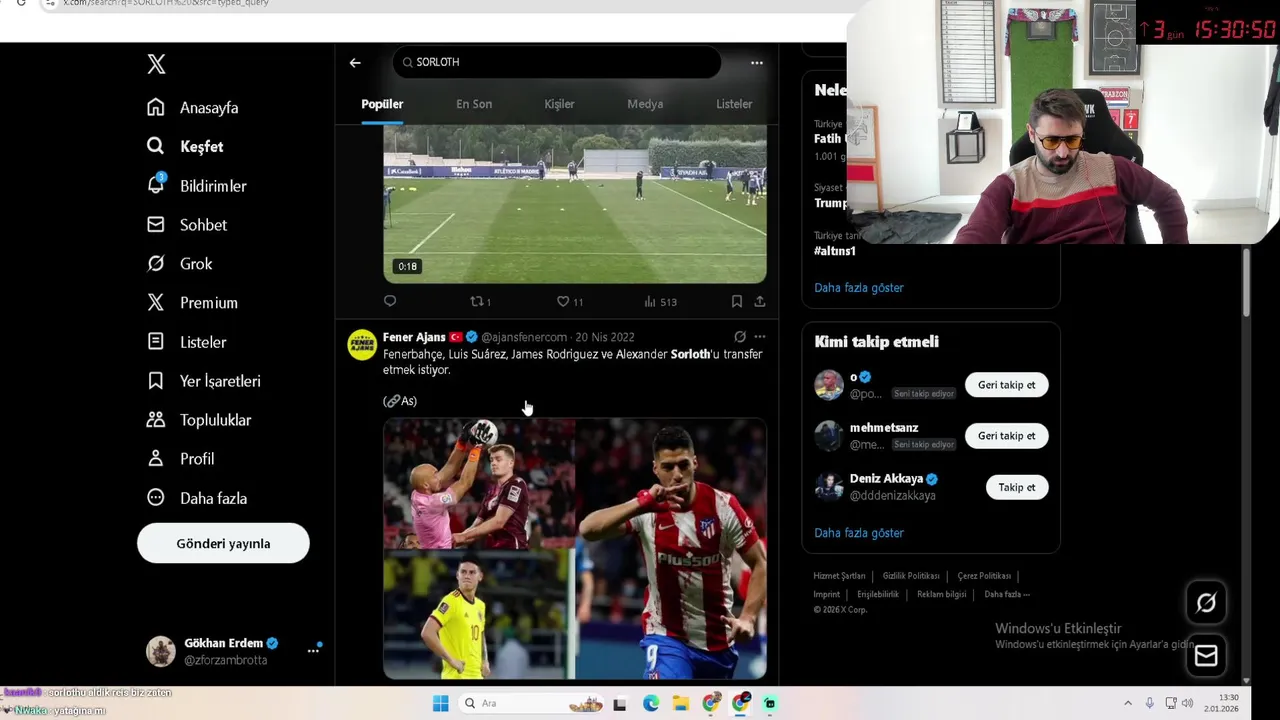Click the SORLOTH search field

coord(556,62)
